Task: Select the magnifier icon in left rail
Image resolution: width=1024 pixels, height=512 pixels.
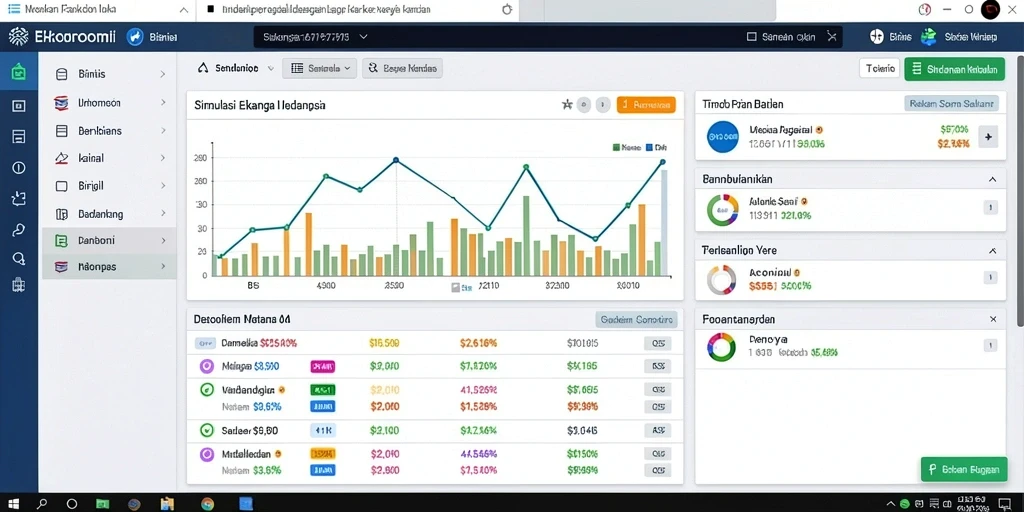Action: [18, 258]
